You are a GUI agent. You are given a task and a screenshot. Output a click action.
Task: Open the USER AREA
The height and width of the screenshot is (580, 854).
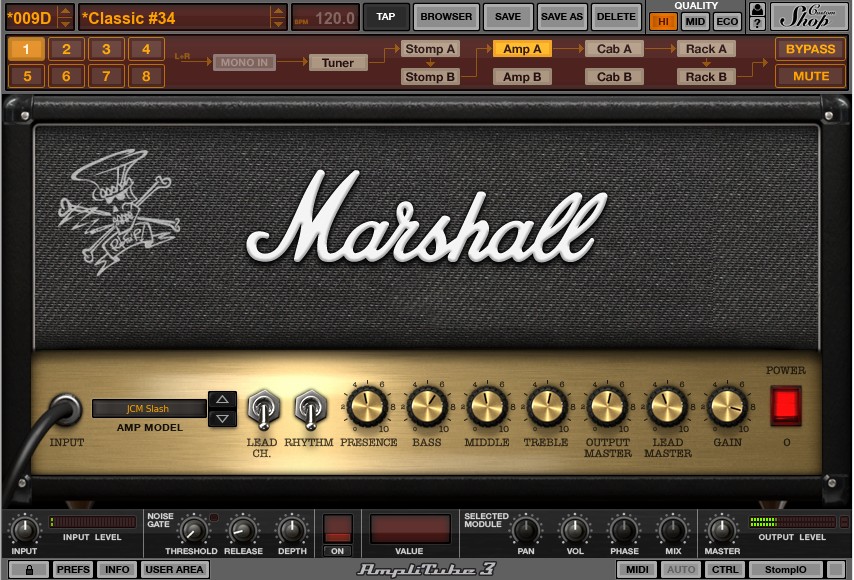[174, 570]
